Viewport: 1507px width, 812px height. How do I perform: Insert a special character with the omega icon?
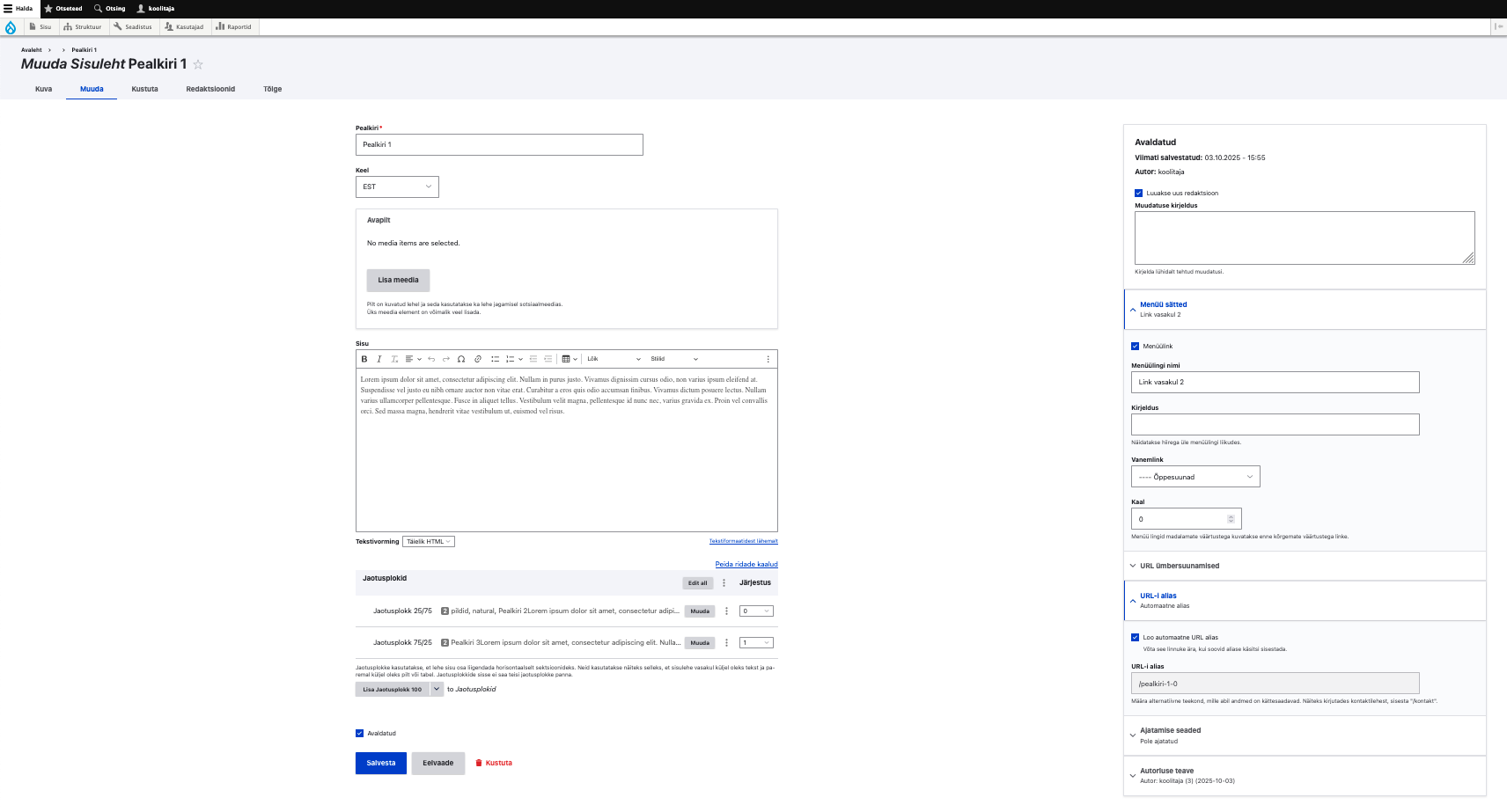[461, 359]
